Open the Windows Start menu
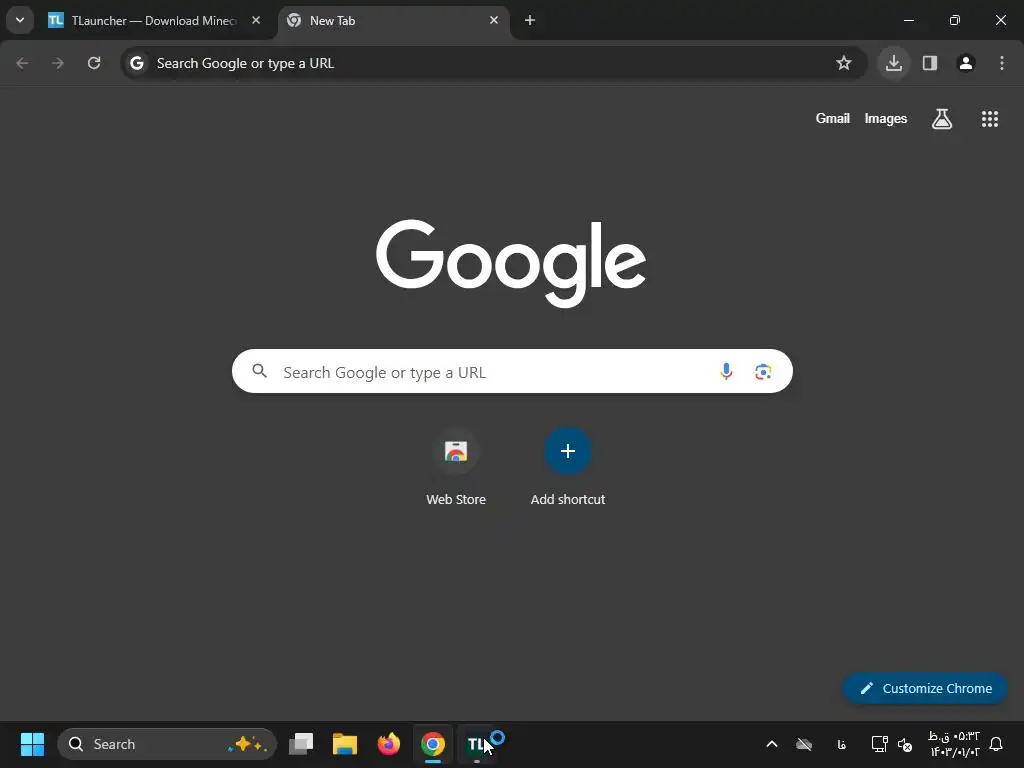The height and width of the screenshot is (768, 1024). [x=32, y=744]
